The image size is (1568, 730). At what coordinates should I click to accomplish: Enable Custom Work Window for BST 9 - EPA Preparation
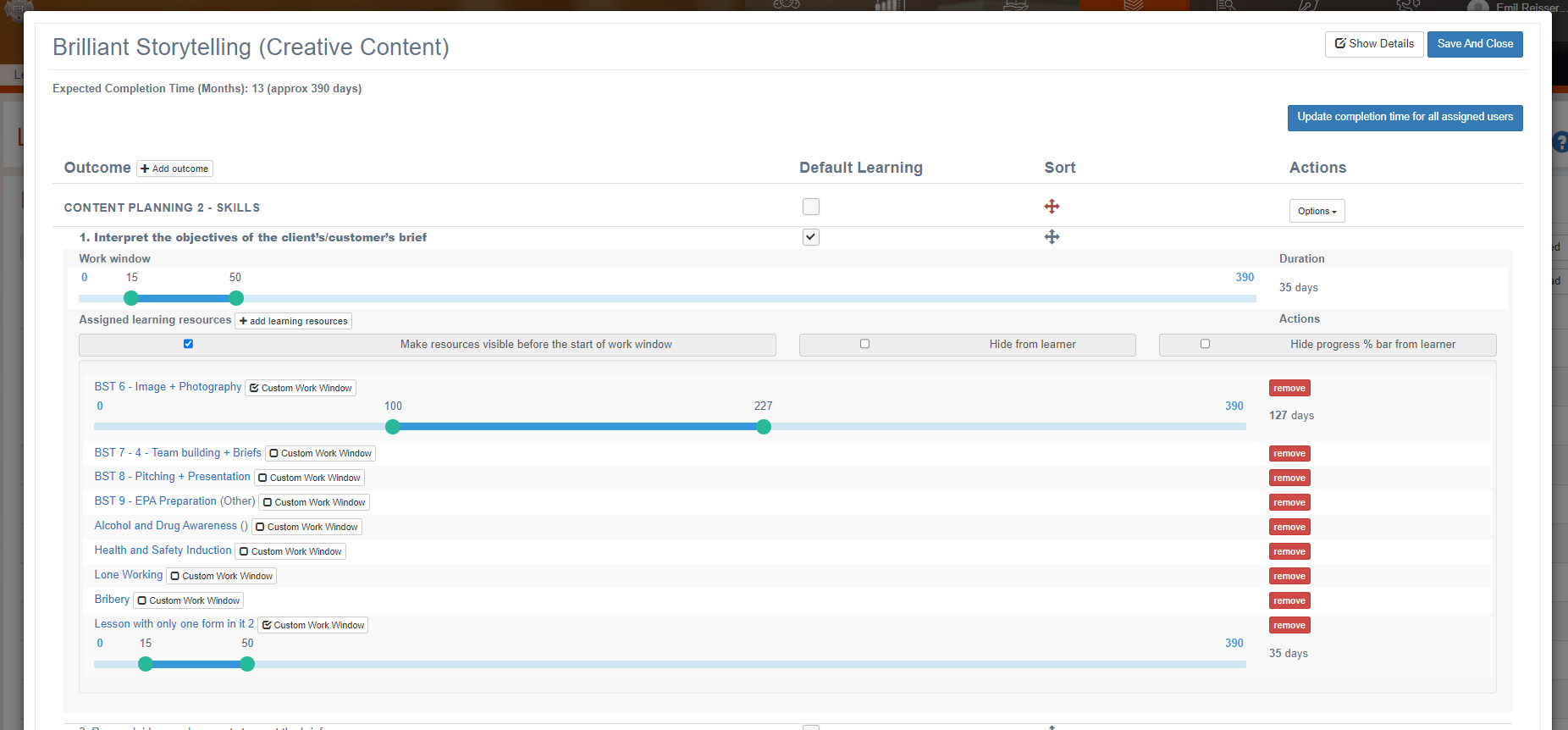click(314, 502)
